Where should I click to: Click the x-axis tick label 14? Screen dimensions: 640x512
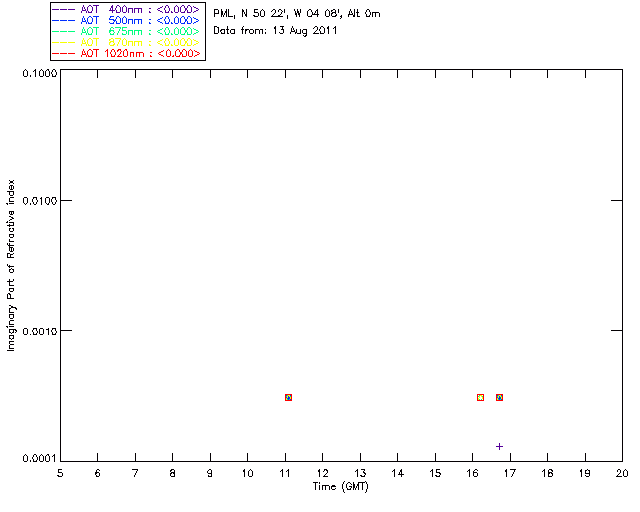398,473
